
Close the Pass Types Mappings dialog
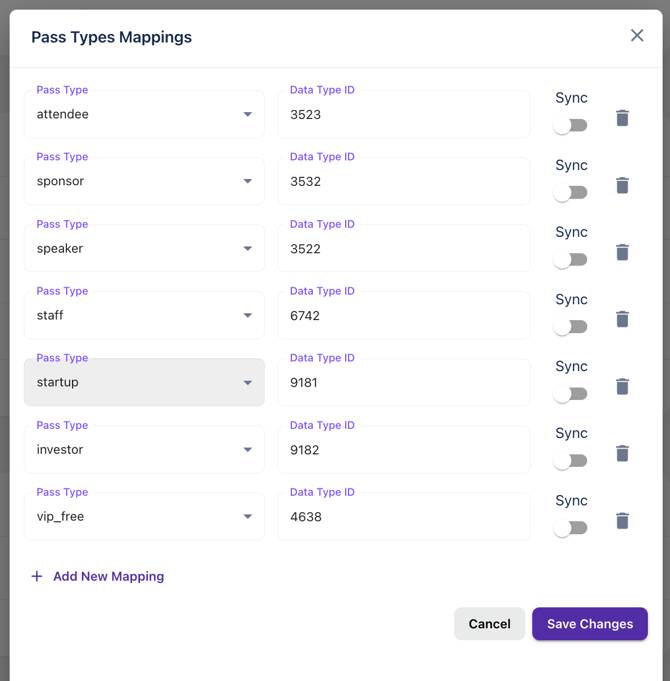637,36
